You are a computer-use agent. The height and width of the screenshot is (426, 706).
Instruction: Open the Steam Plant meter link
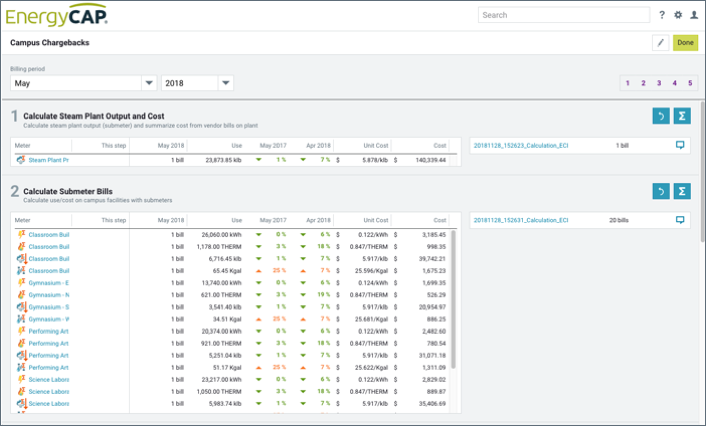48,160
